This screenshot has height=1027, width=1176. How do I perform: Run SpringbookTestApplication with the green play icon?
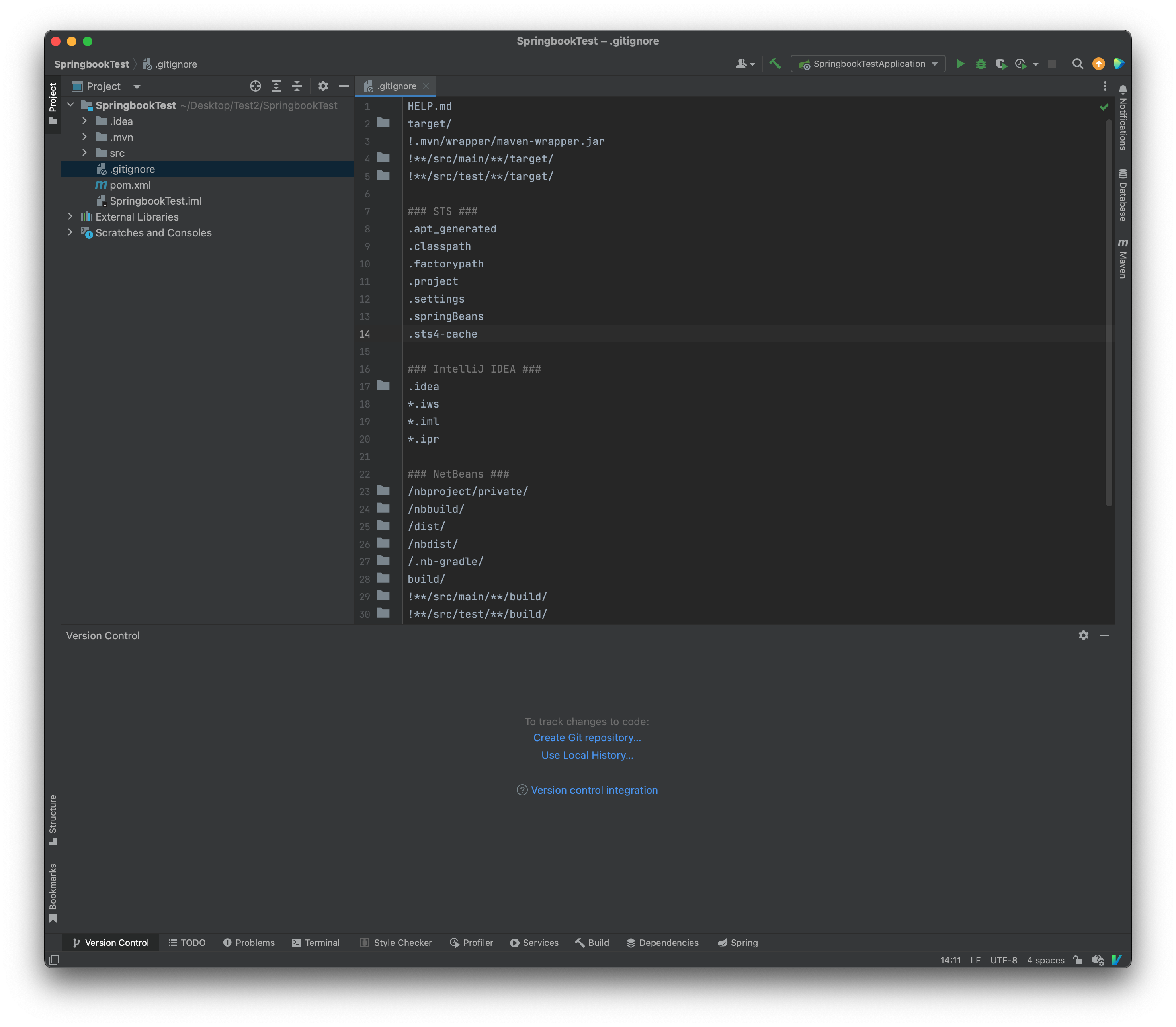tap(960, 64)
